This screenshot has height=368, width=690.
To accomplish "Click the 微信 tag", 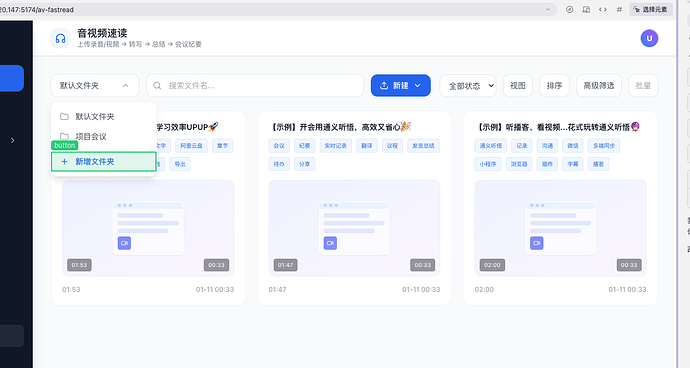I will (573, 146).
